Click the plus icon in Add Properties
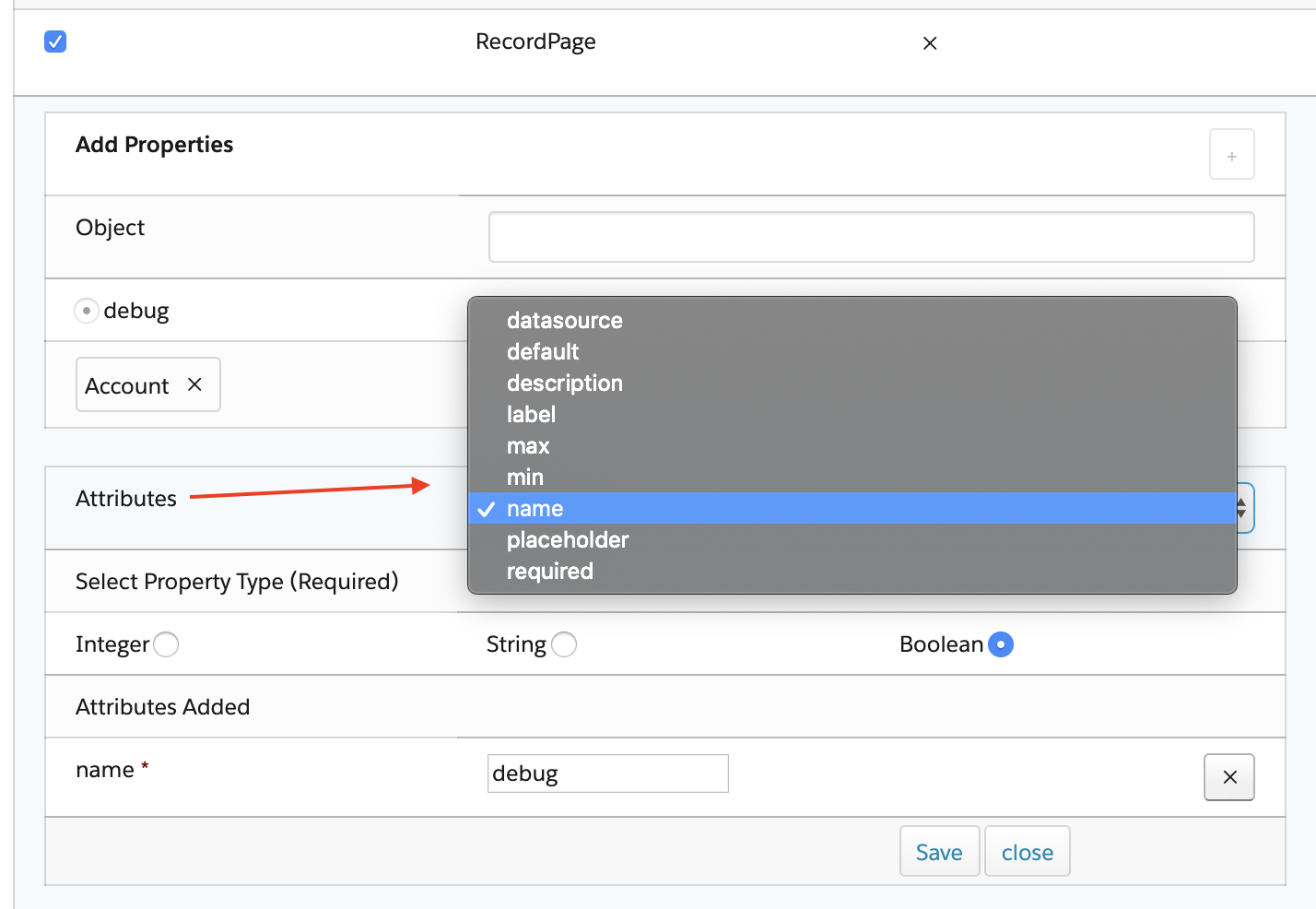Screen dimensions: 1316x909 pos(1231,155)
